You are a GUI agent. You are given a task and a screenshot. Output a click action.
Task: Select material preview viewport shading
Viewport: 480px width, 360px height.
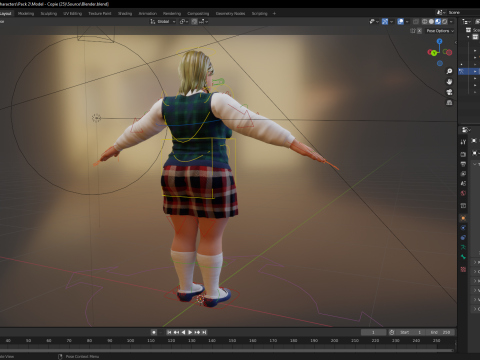[x=438, y=22]
